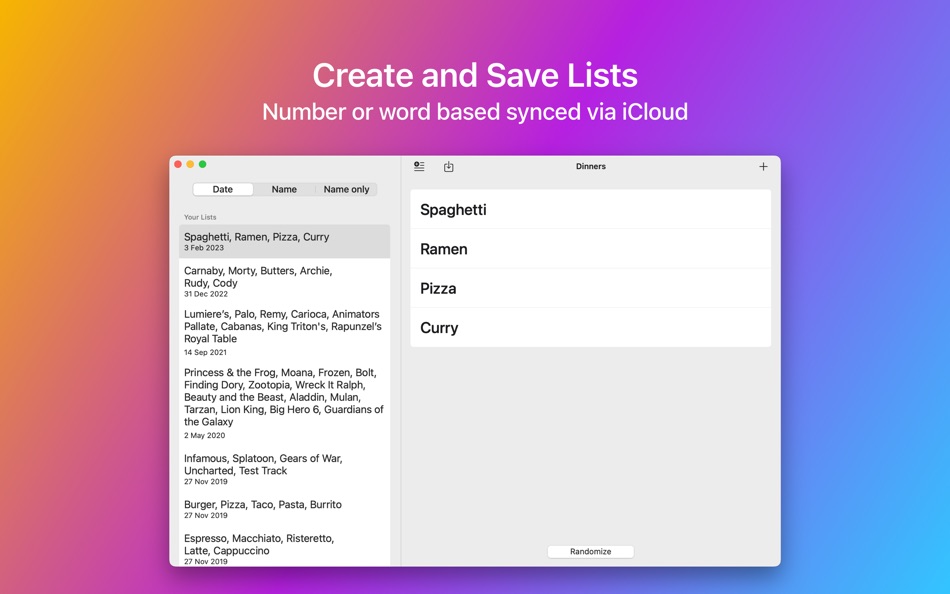The height and width of the screenshot is (594, 950).
Task: Switch to Name only sorting
Action: 346,189
